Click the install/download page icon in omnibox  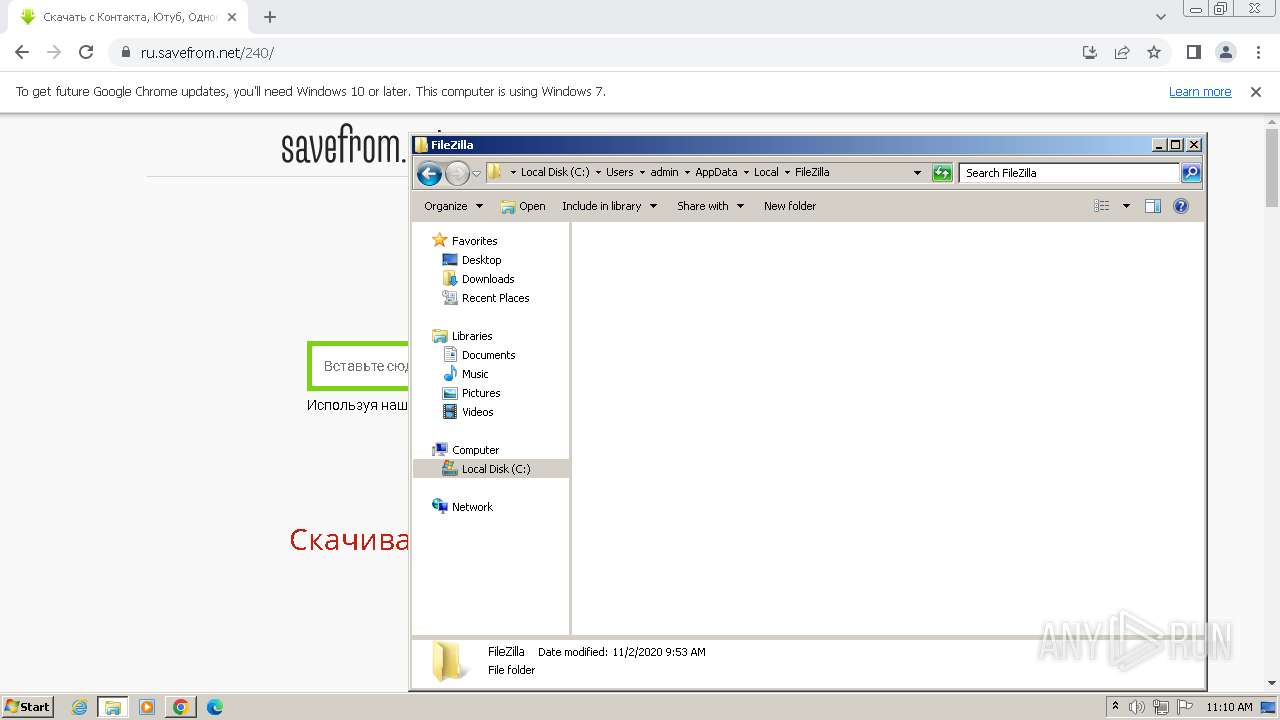click(1090, 52)
